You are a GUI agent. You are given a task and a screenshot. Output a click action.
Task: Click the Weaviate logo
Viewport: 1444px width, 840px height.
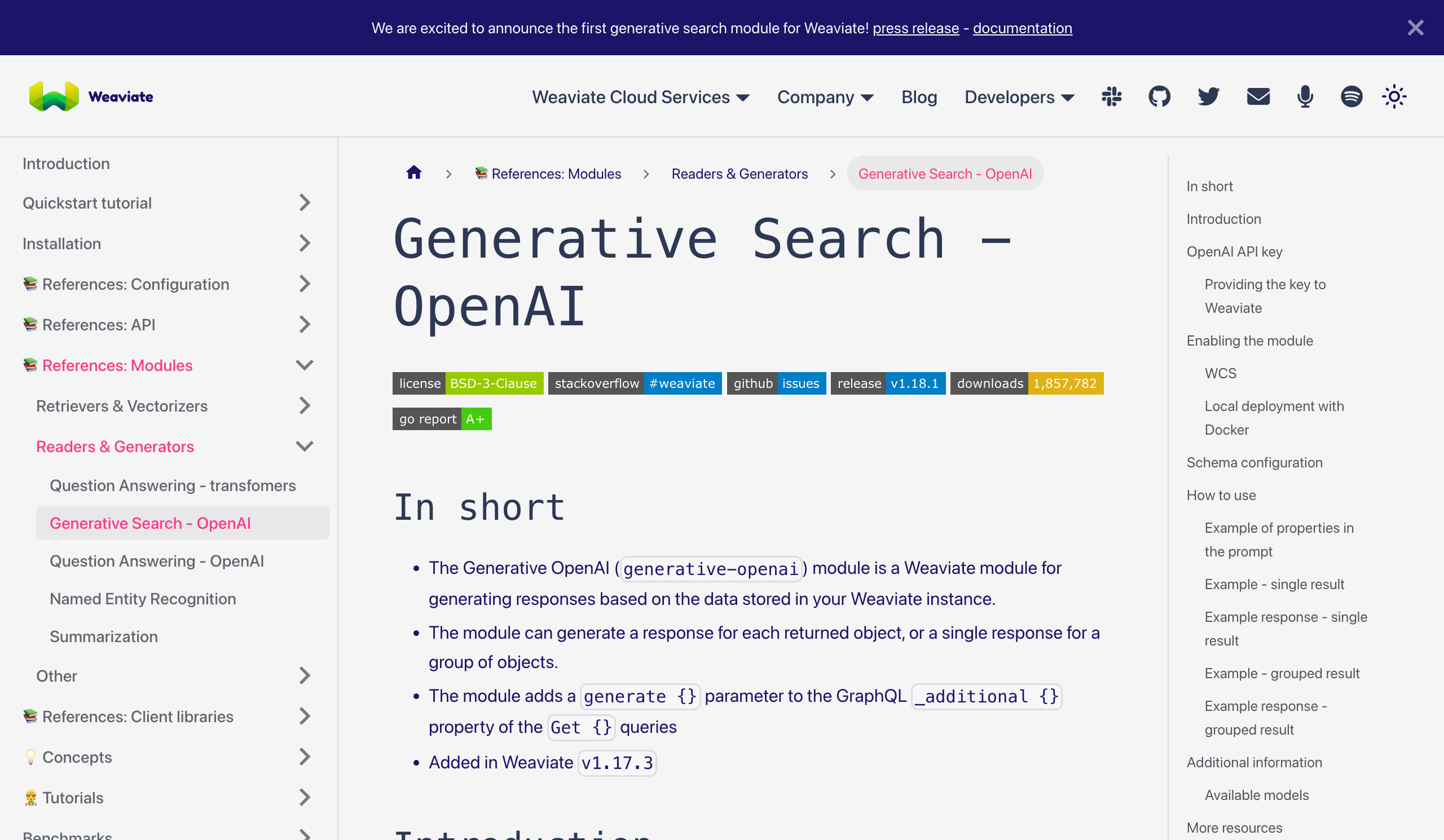[x=91, y=97]
